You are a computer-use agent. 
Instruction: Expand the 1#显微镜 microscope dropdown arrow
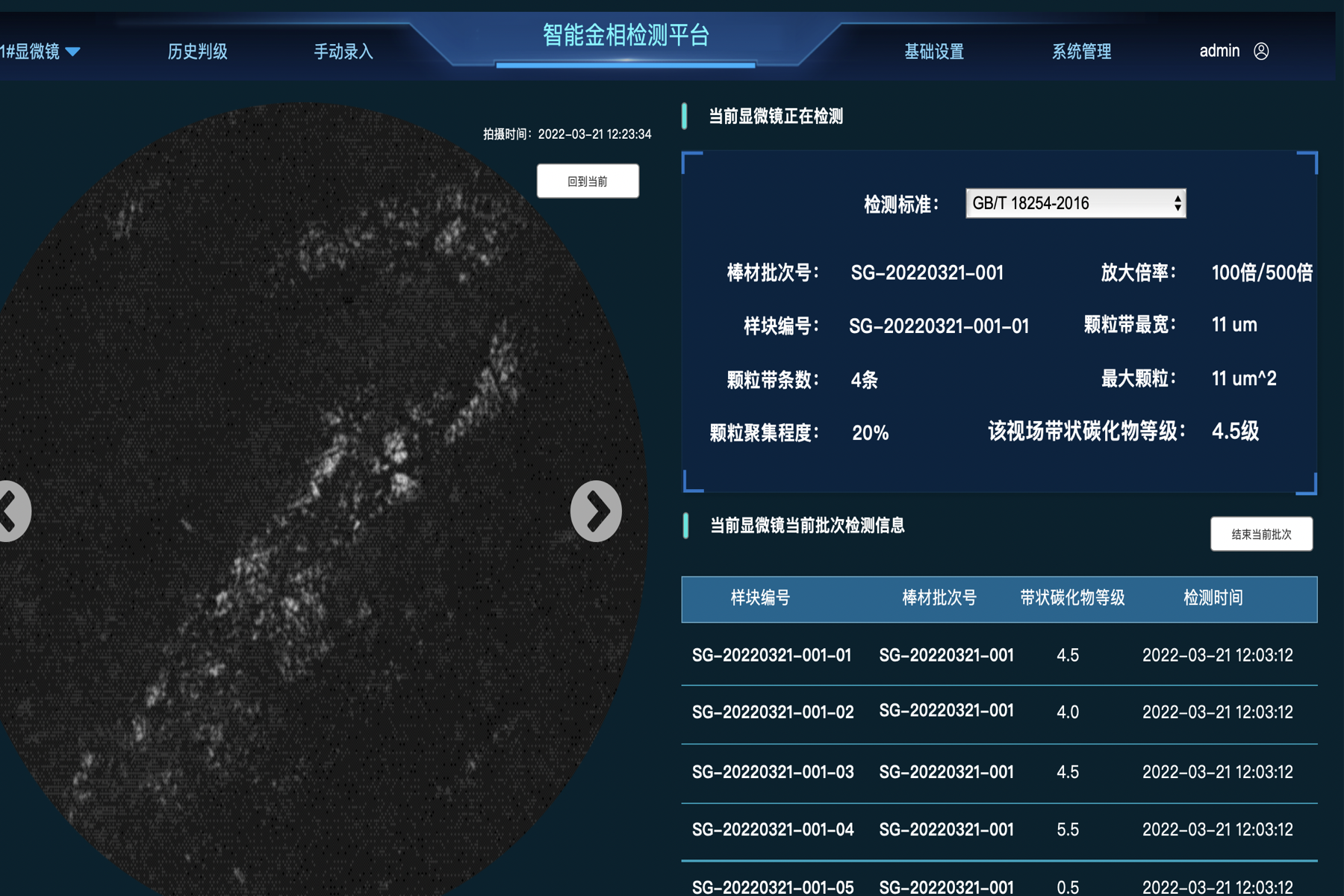[x=73, y=52]
